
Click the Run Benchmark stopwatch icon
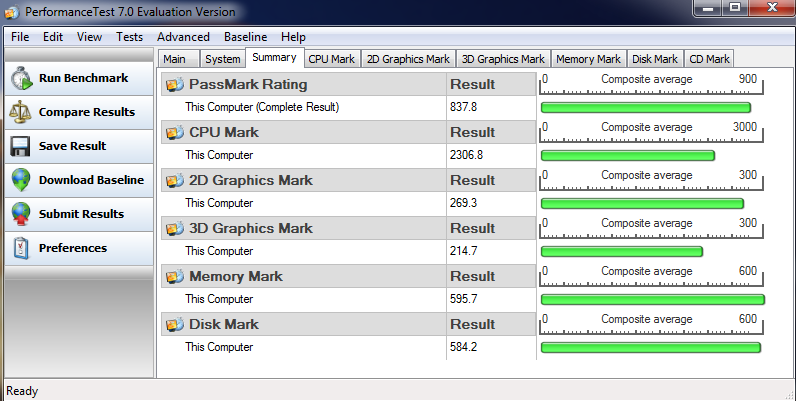(x=21, y=78)
